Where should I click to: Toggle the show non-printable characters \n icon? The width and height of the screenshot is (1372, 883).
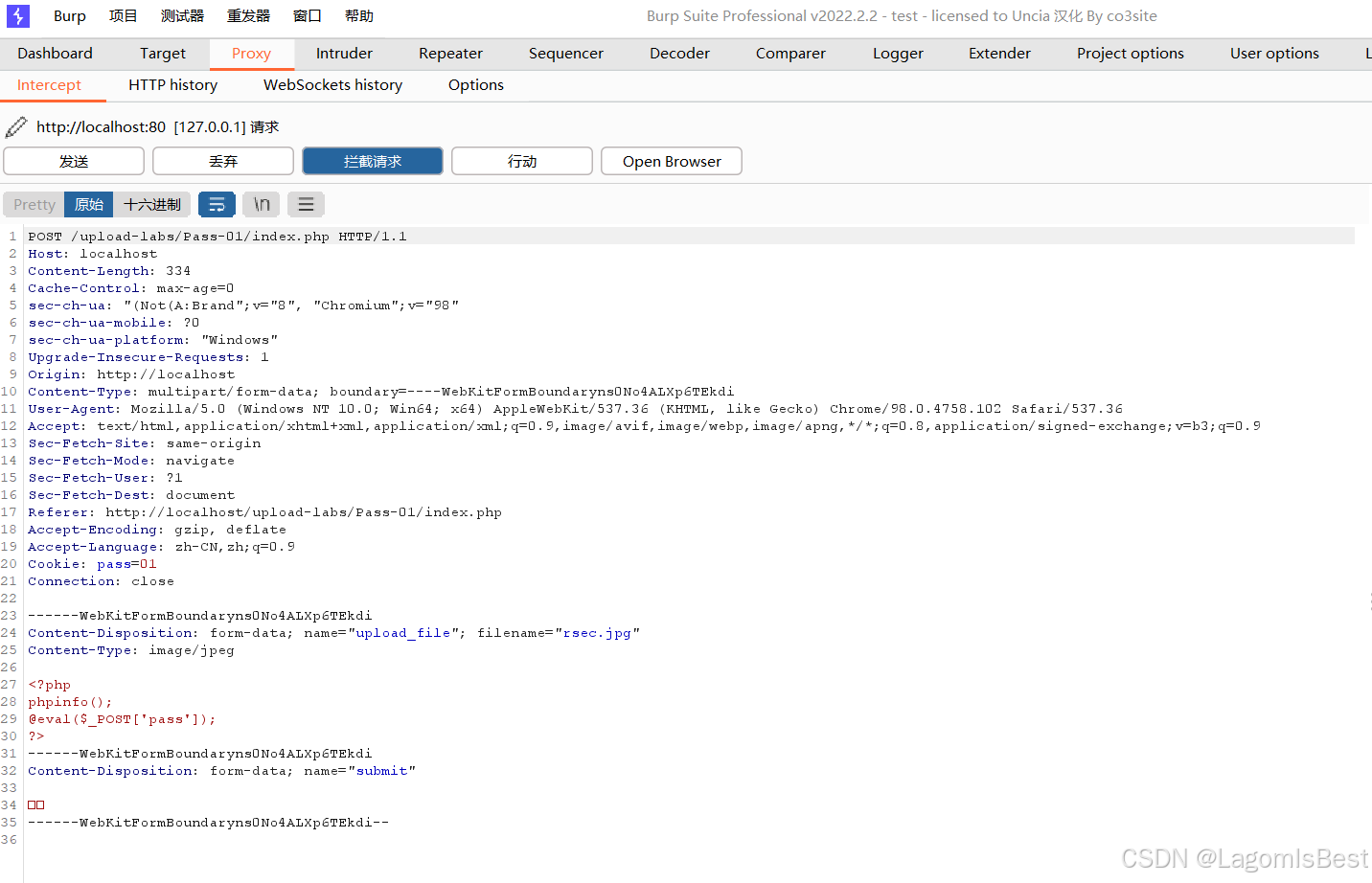click(x=262, y=204)
